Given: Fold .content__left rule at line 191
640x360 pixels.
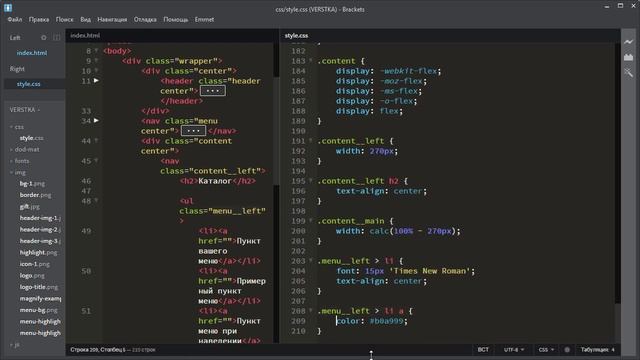Looking at the screenshot, I should point(311,141).
